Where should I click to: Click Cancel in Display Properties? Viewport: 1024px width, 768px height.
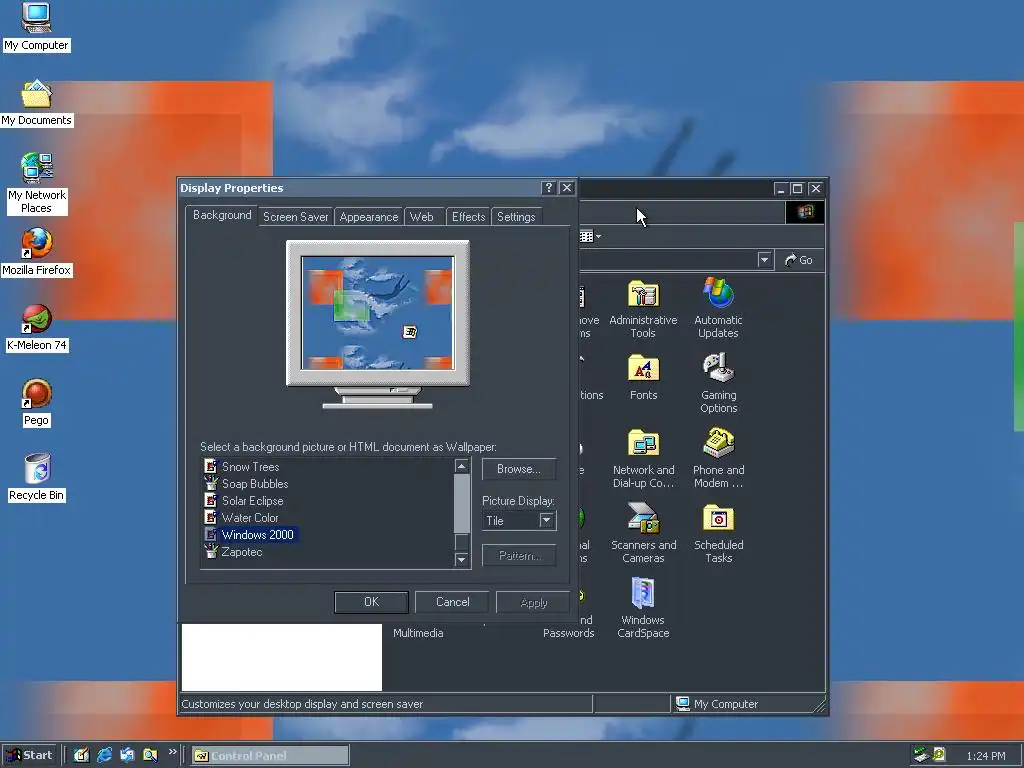click(452, 602)
